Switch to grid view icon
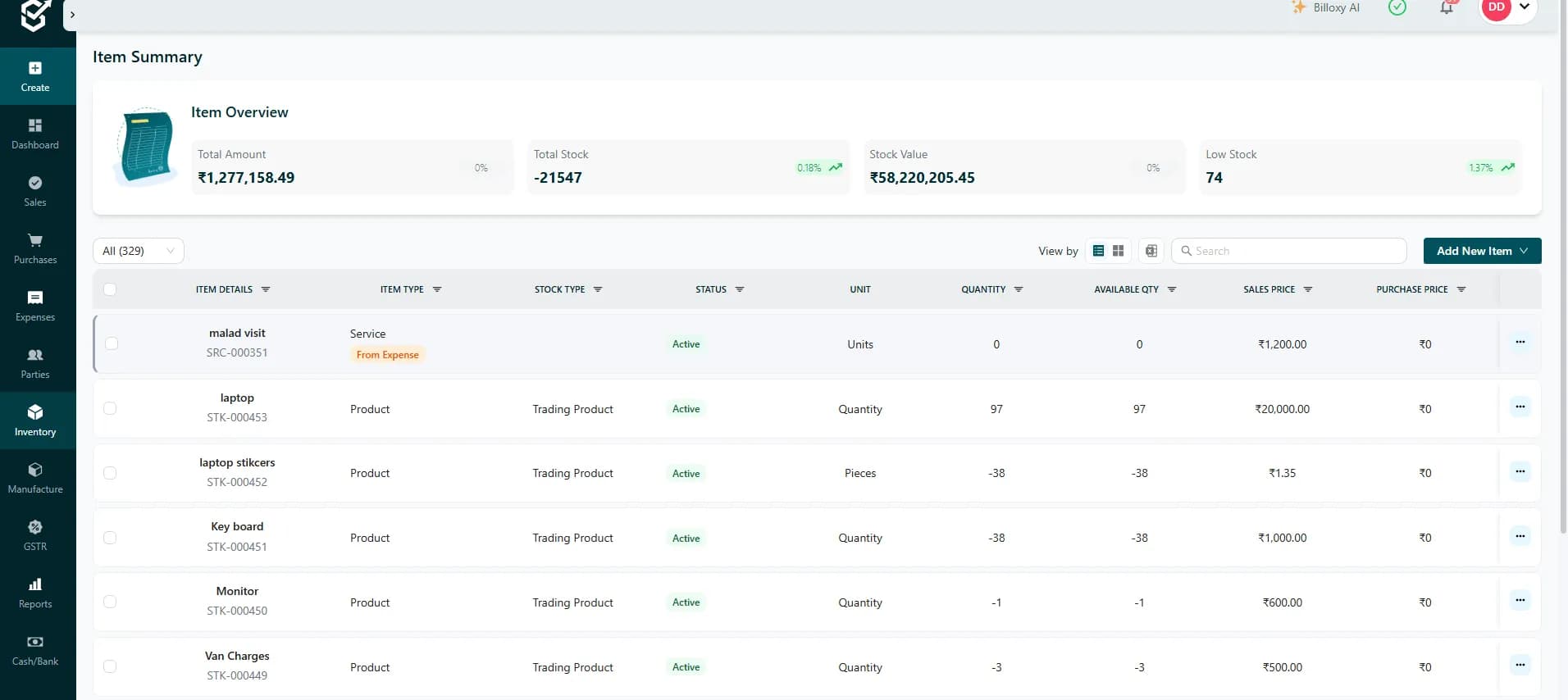1568x700 pixels. tap(1118, 251)
